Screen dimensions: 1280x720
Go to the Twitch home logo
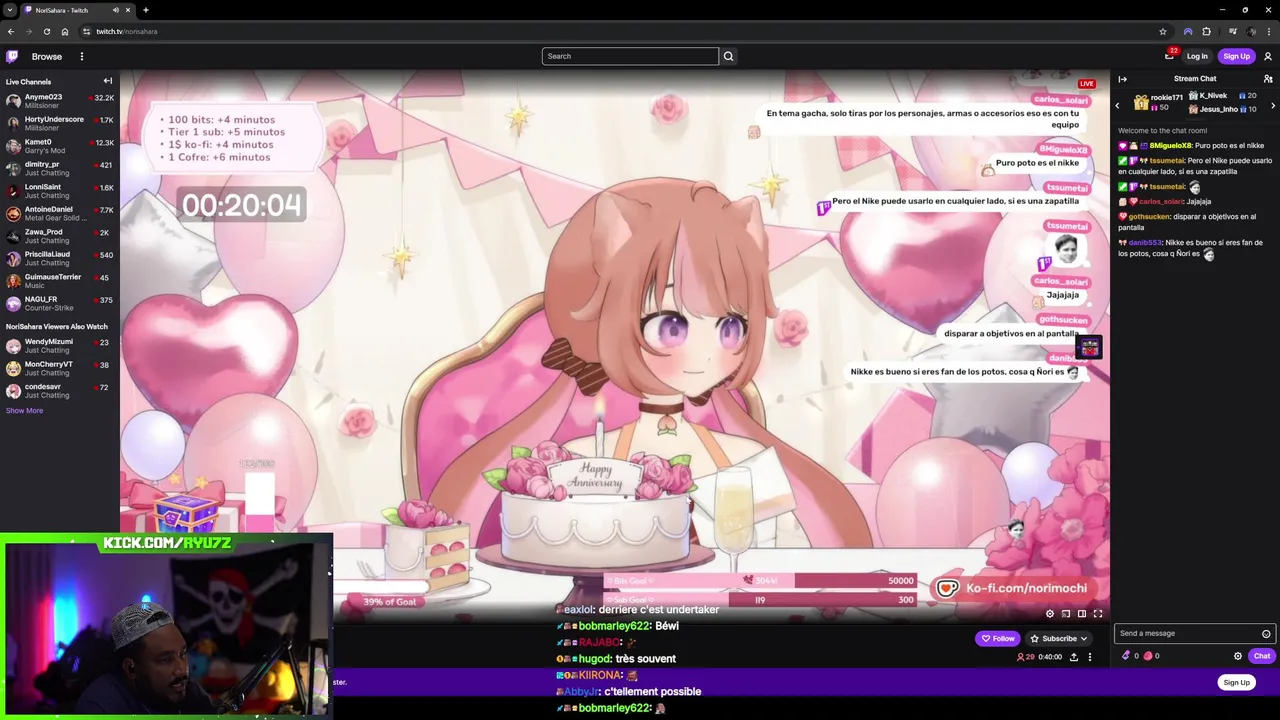click(x=12, y=56)
